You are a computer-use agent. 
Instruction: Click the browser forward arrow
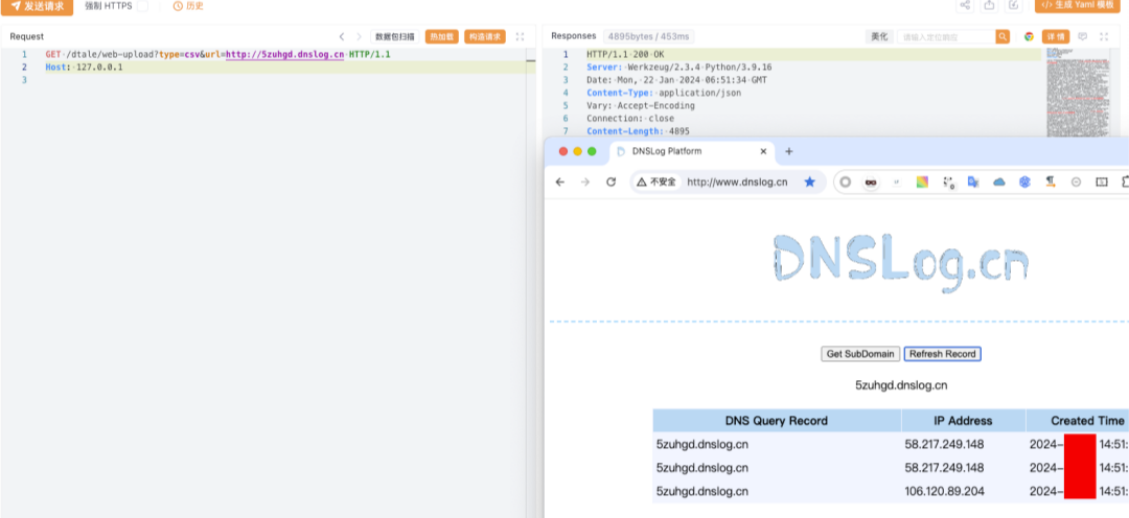(x=585, y=182)
